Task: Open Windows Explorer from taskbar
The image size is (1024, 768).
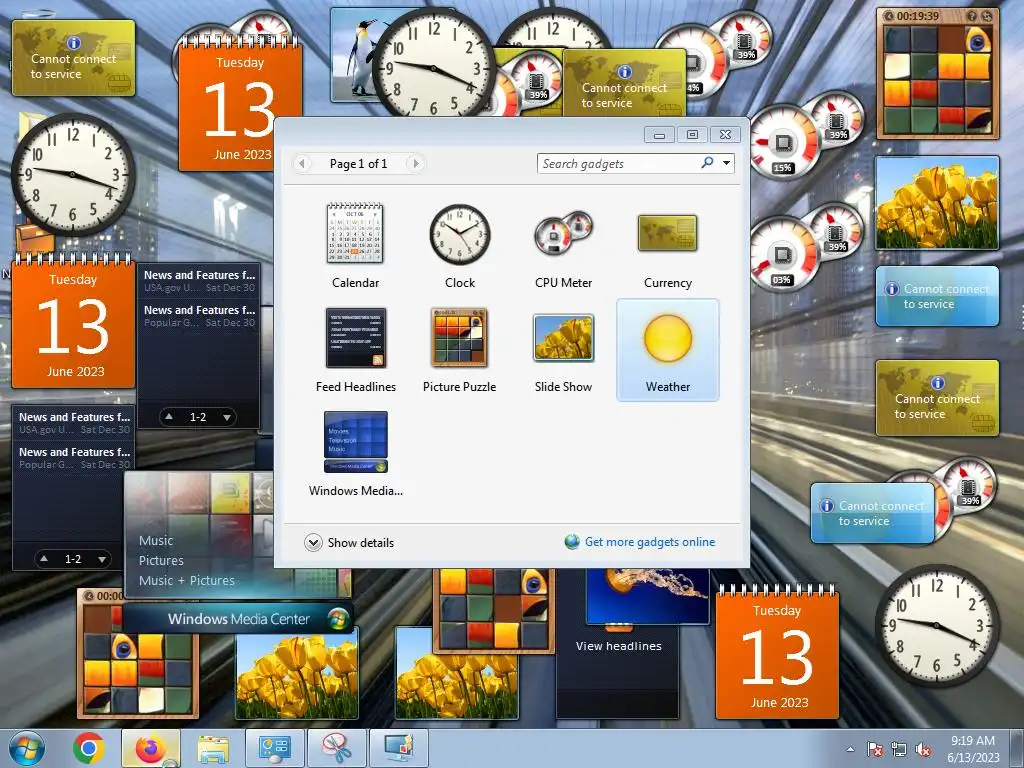Action: click(213, 748)
